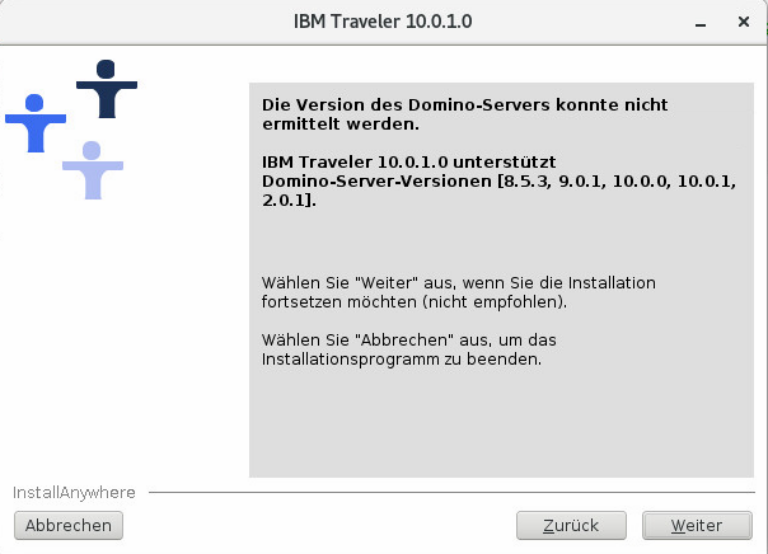Viewport: 768px width, 554px height.
Task: Click the light lavender person figure icon
Action: pos(93,170)
